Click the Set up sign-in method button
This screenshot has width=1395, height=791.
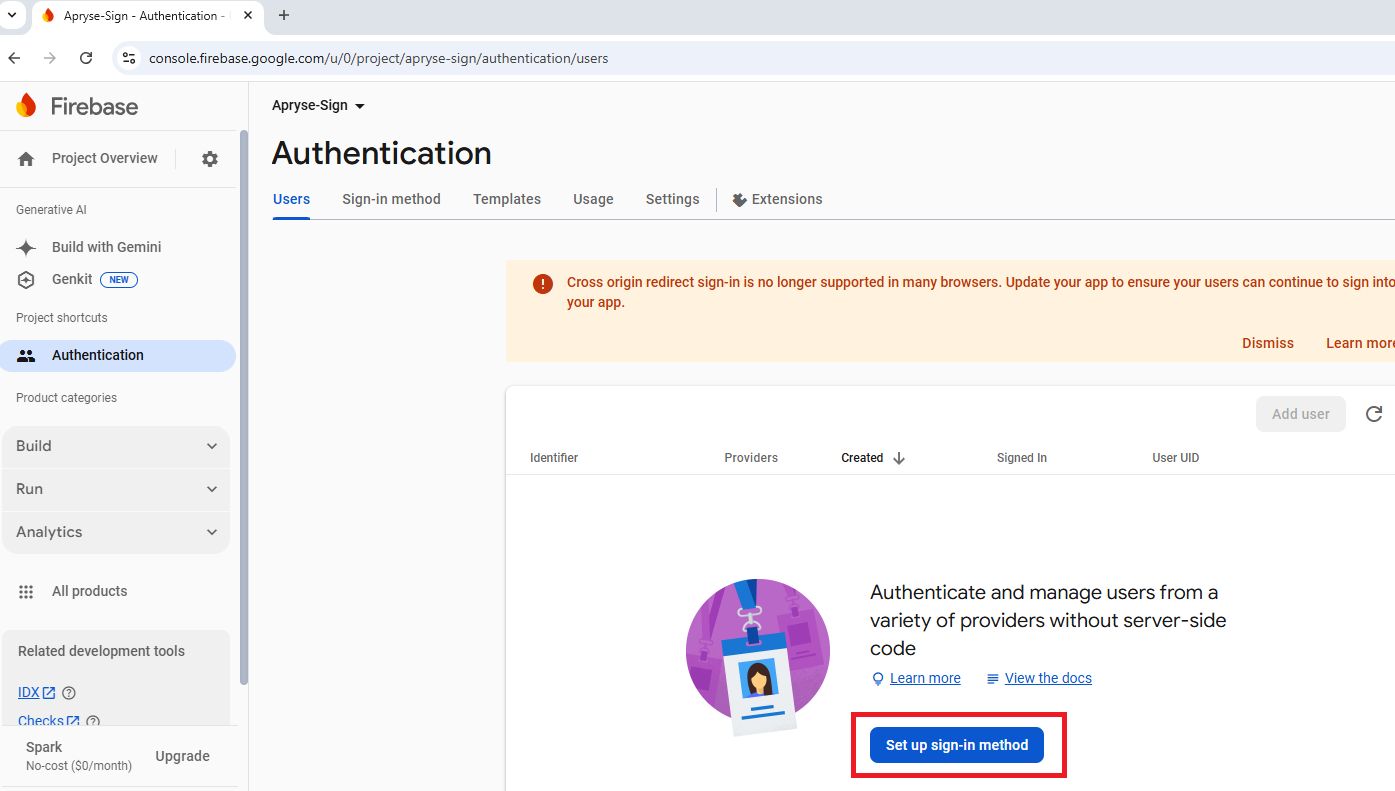(x=957, y=745)
